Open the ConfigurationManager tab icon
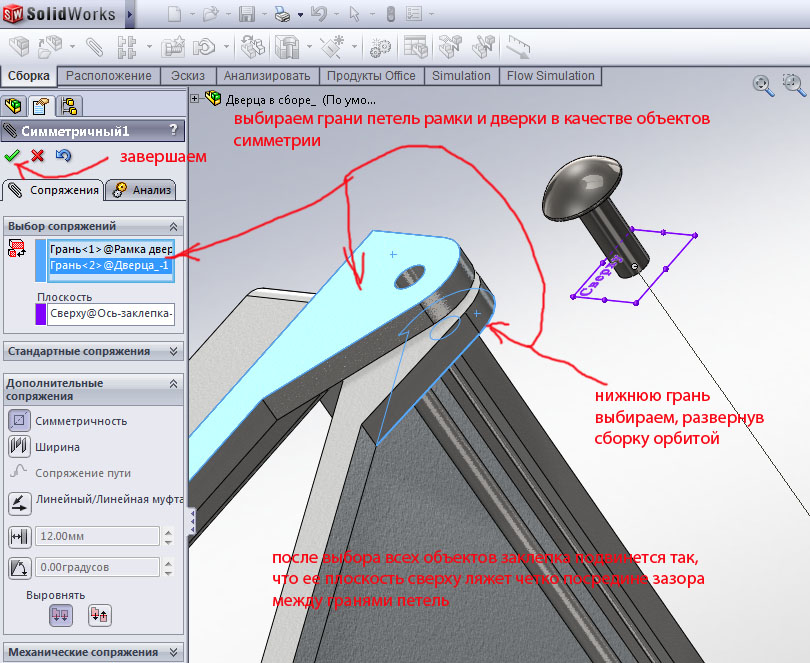Screen dimensions: 810x663 click(x=68, y=106)
